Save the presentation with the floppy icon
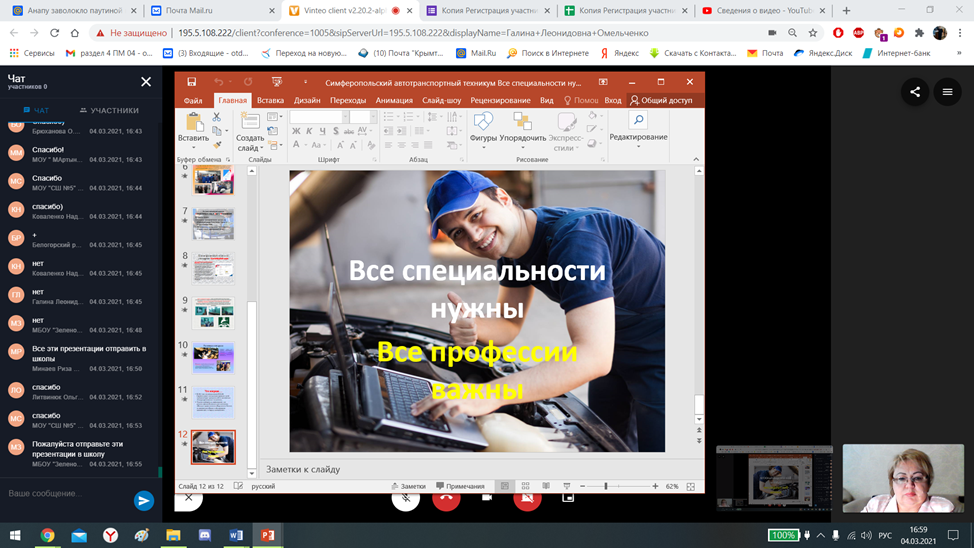The image size is (974, 548). coord(191,82)
